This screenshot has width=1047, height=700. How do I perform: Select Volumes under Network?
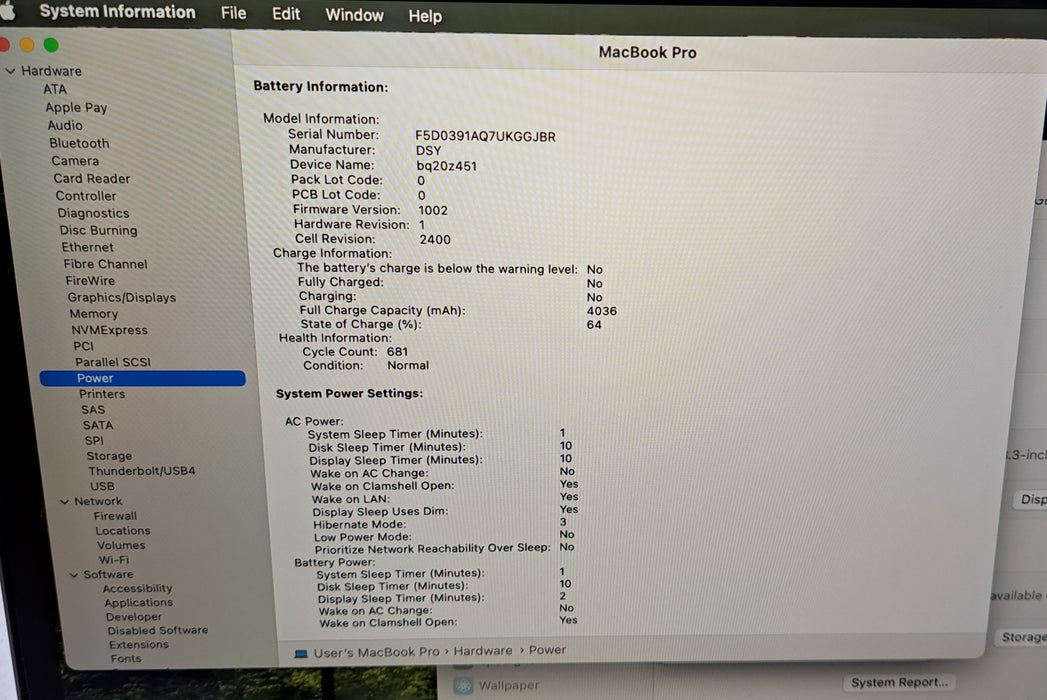[121, 545]
